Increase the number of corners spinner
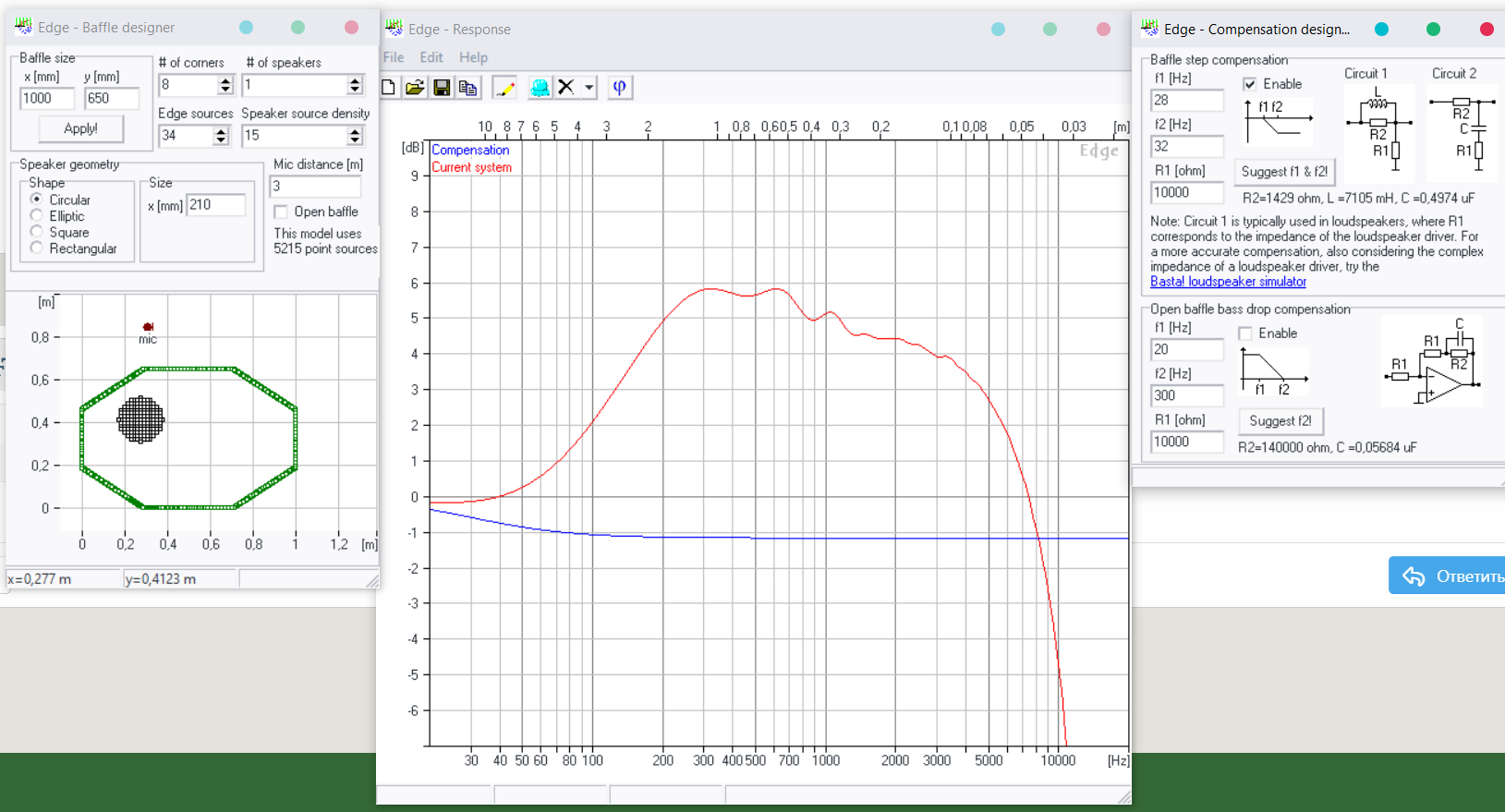Screen dimensions: 1505x812 pyautogui.click(x=225, y=80)
